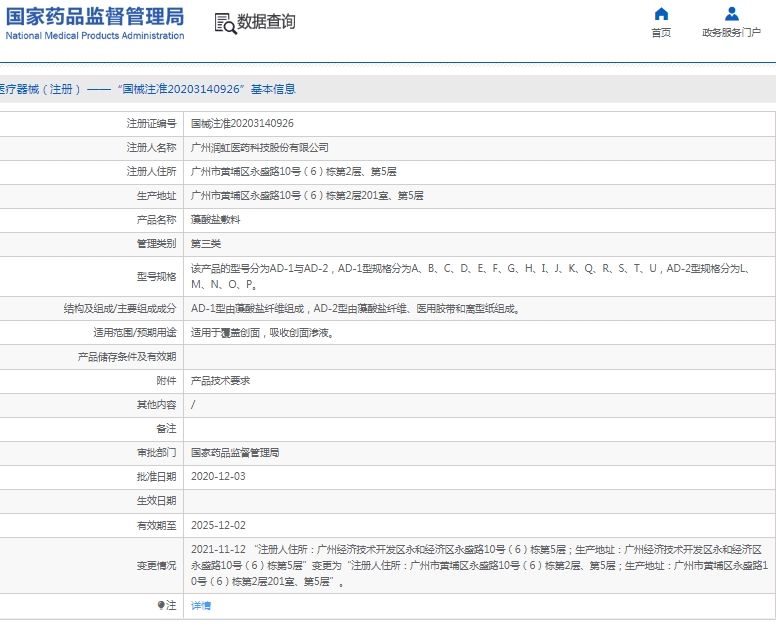Click the 注册人名称 label
The width and height of the screenshot is (776, 626).
[x=151, y=147]
